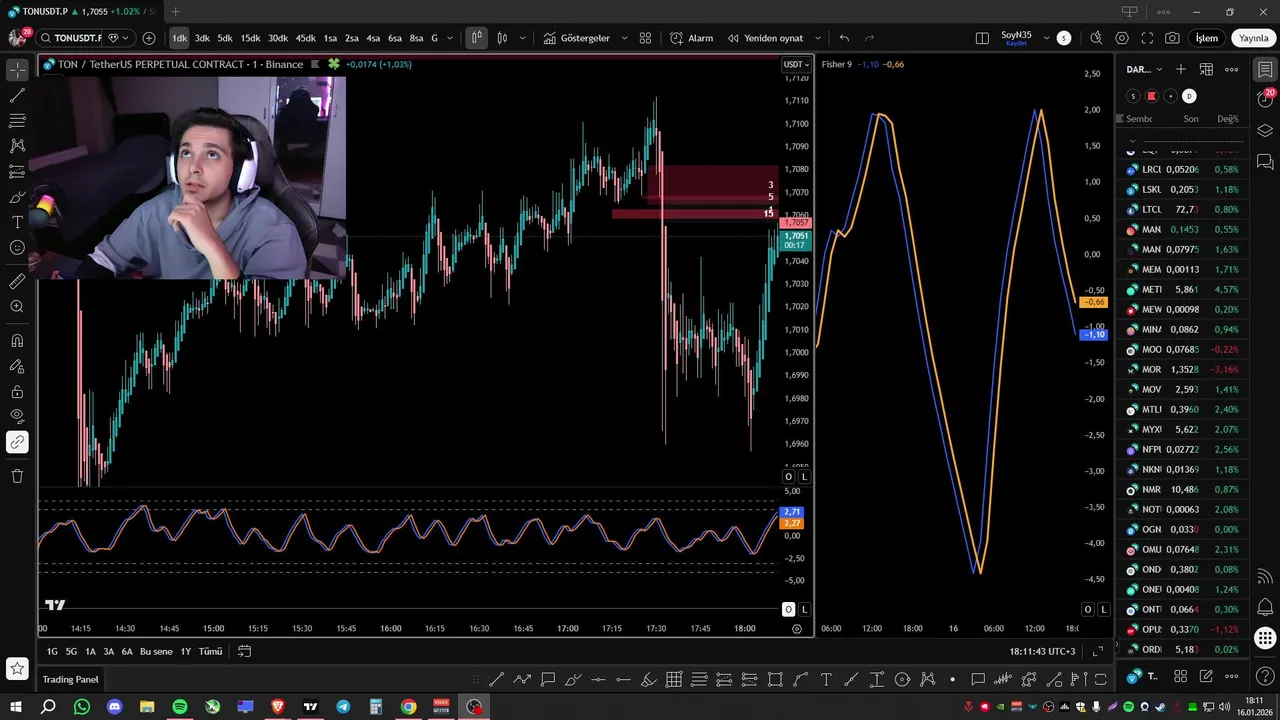Toggle the main chart logarithmic L scale
Screen dimensions: 1280x720
(804, 477)
